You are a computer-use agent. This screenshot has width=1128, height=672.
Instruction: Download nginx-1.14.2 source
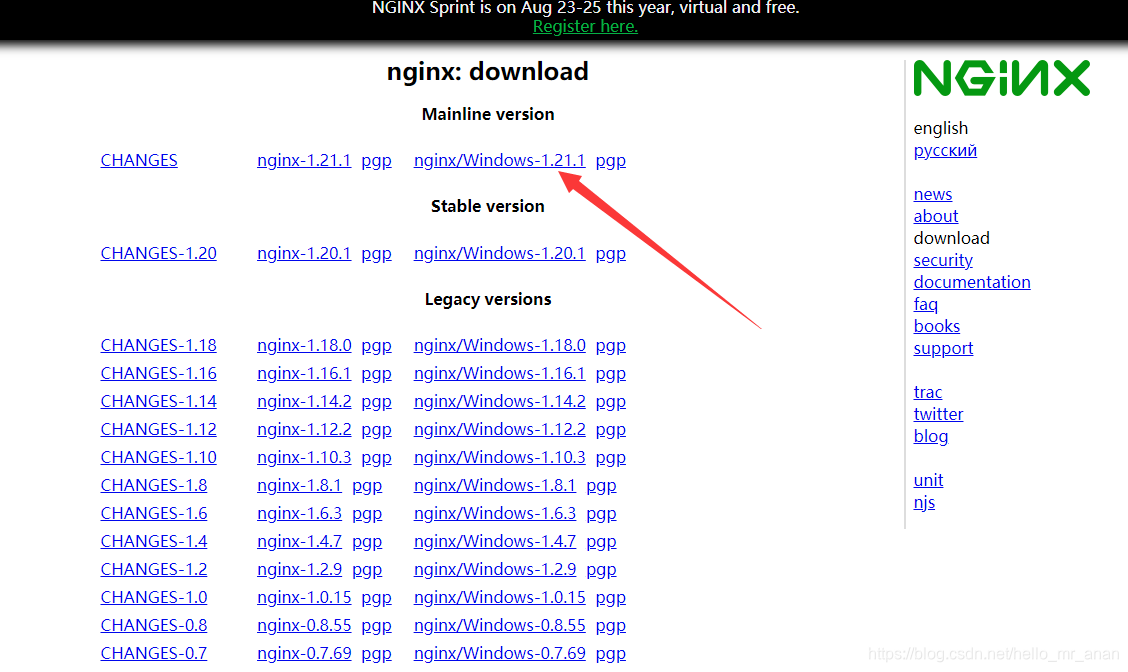[x=304, y=401]
